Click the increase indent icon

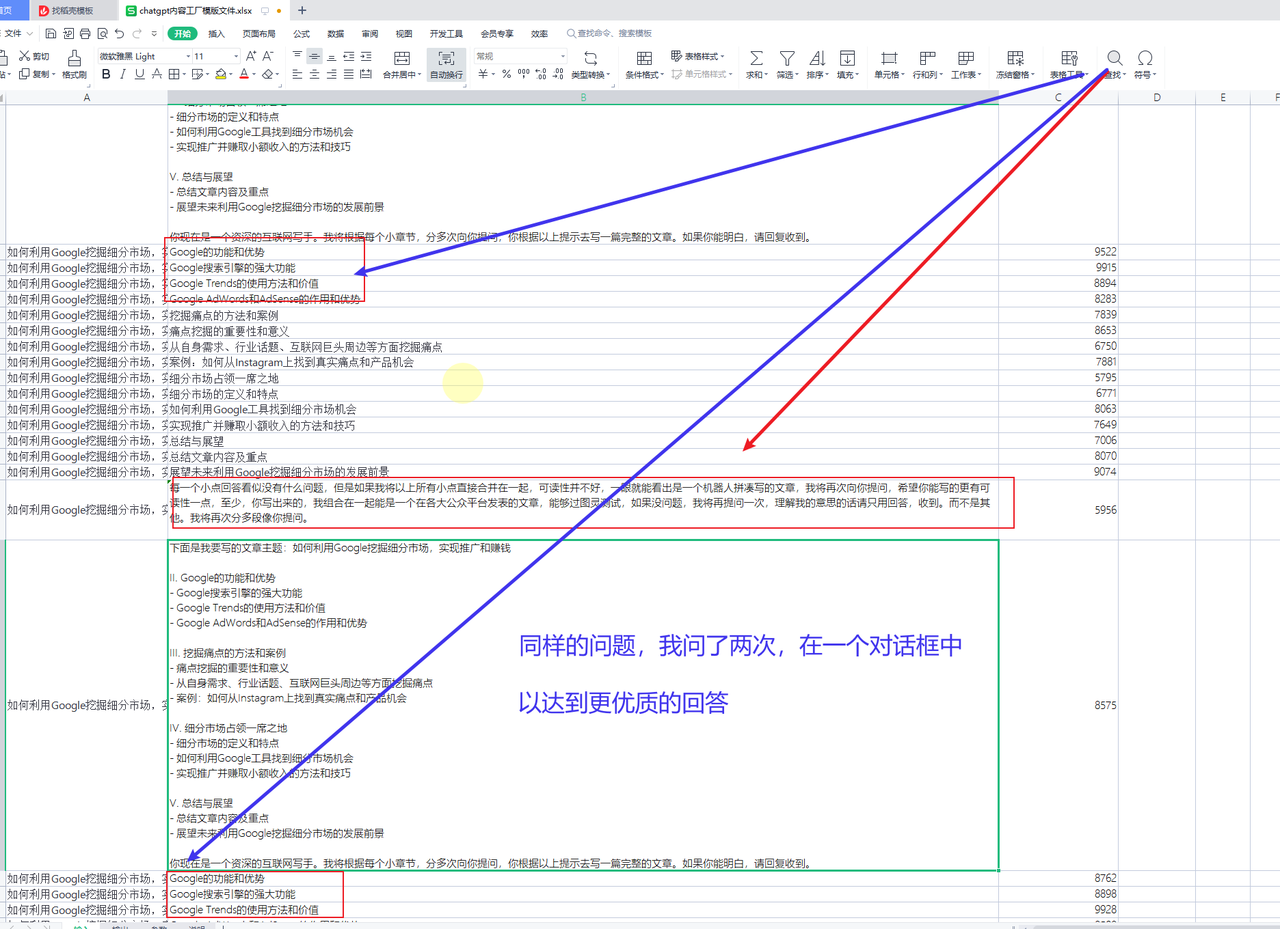(368, 57)
